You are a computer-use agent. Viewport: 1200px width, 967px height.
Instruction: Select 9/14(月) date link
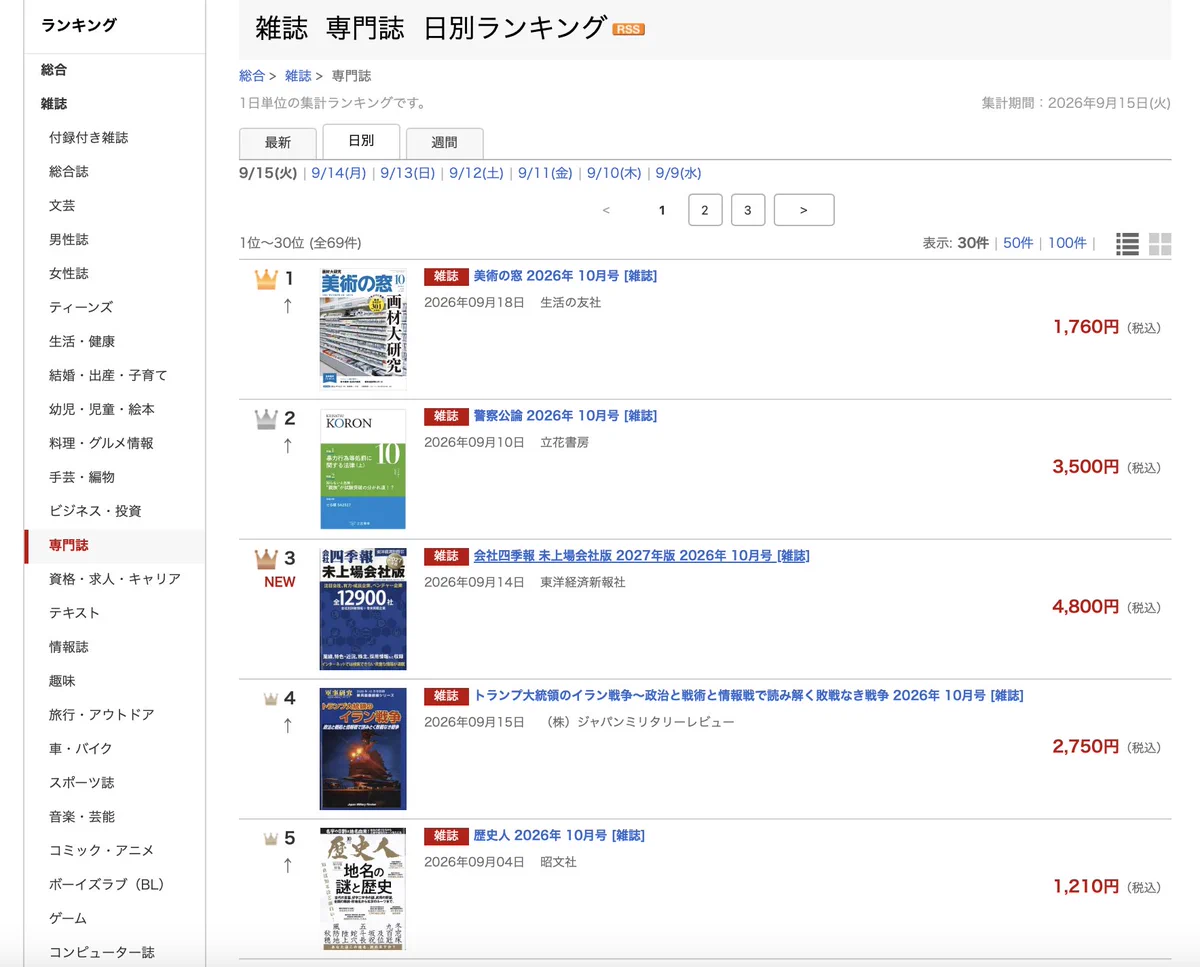click(x=339, y=173)
